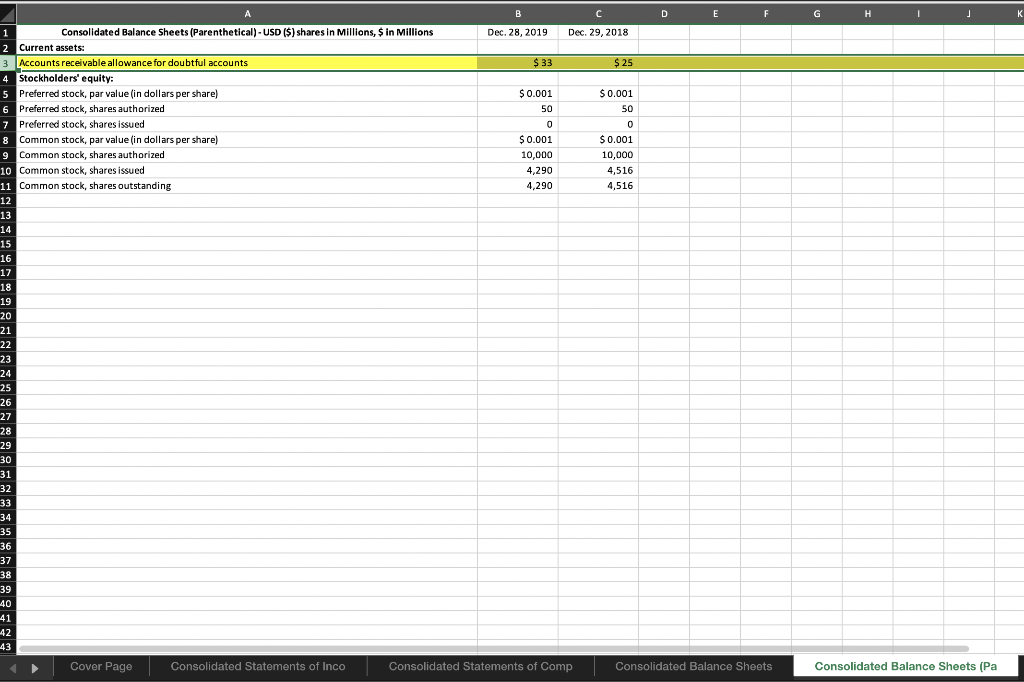Select the cell containing $25
Image resolution: width=1024 pixels, height=682 pixels.
(x=599, y=62)
